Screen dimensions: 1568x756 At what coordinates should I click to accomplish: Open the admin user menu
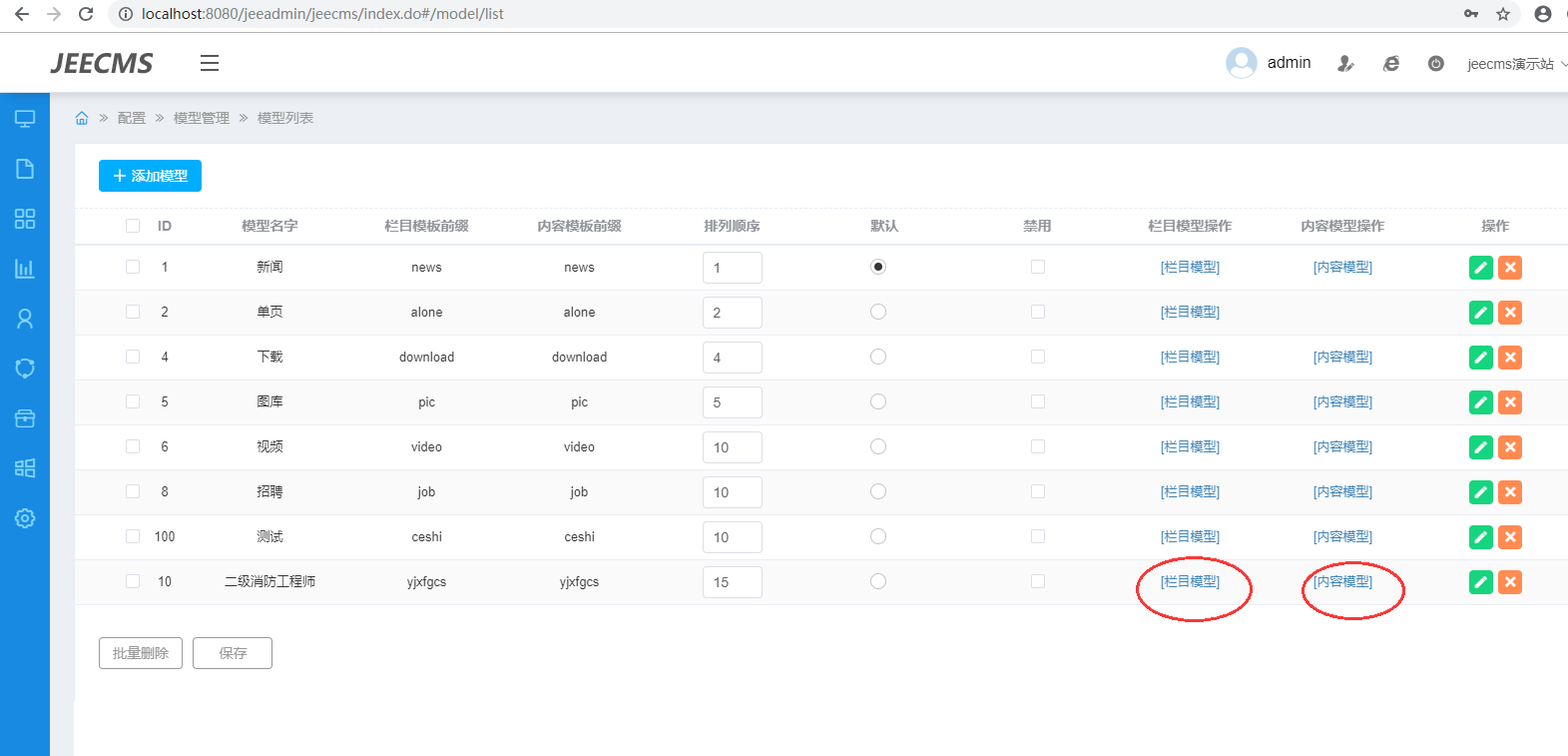[1269, 63]
